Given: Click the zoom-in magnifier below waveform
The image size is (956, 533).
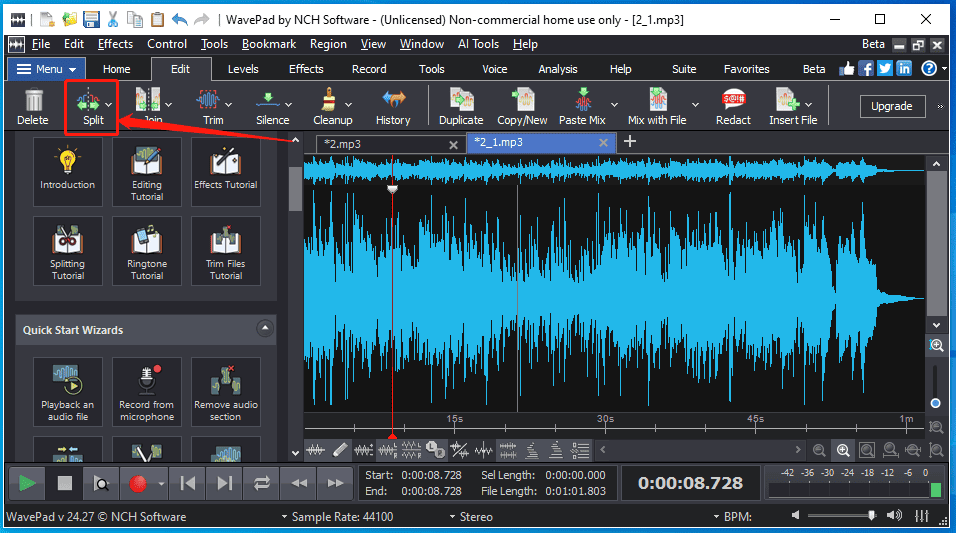Looking at the screenshot, I should (843, 450).
